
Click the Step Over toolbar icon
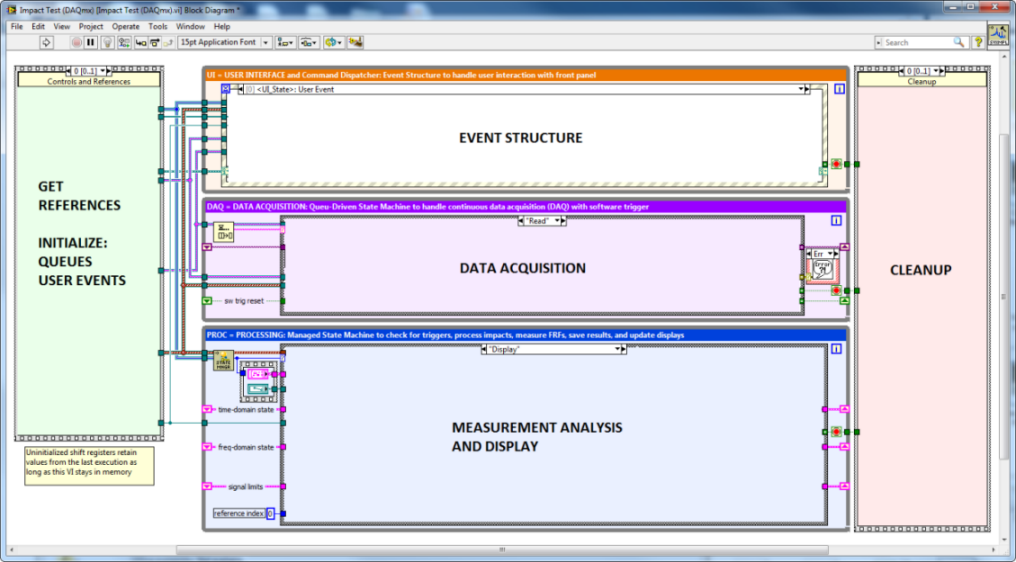(154, 42)
